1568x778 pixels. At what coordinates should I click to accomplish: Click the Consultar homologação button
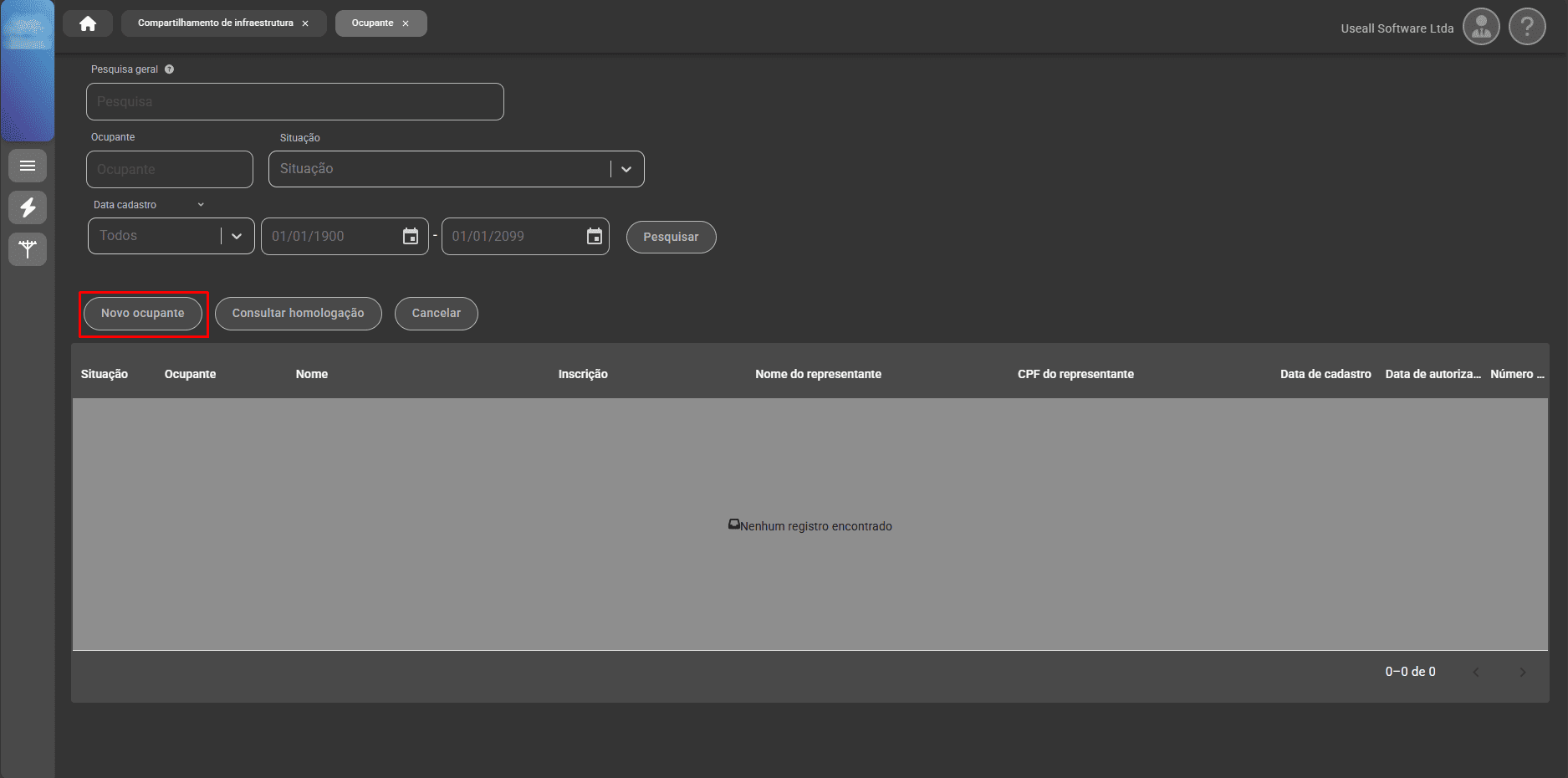point(298,314)
